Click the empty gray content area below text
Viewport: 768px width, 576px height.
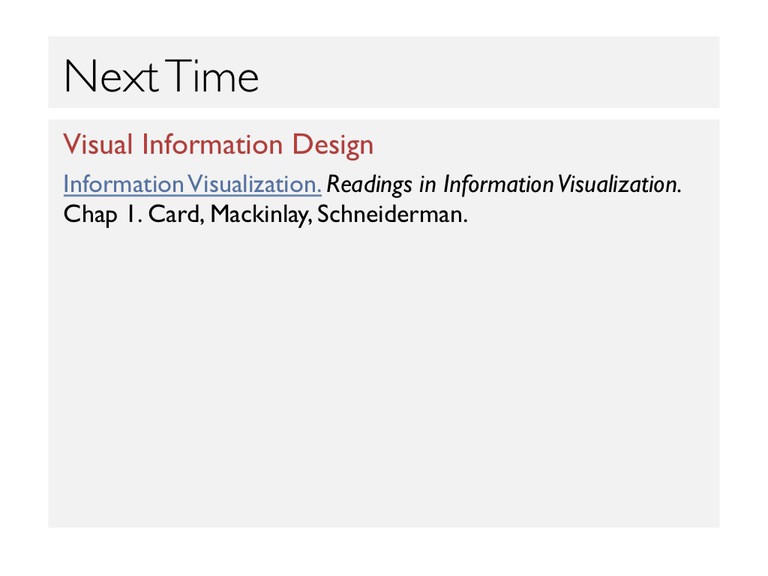pyautogui.click(x=384, y=377)
